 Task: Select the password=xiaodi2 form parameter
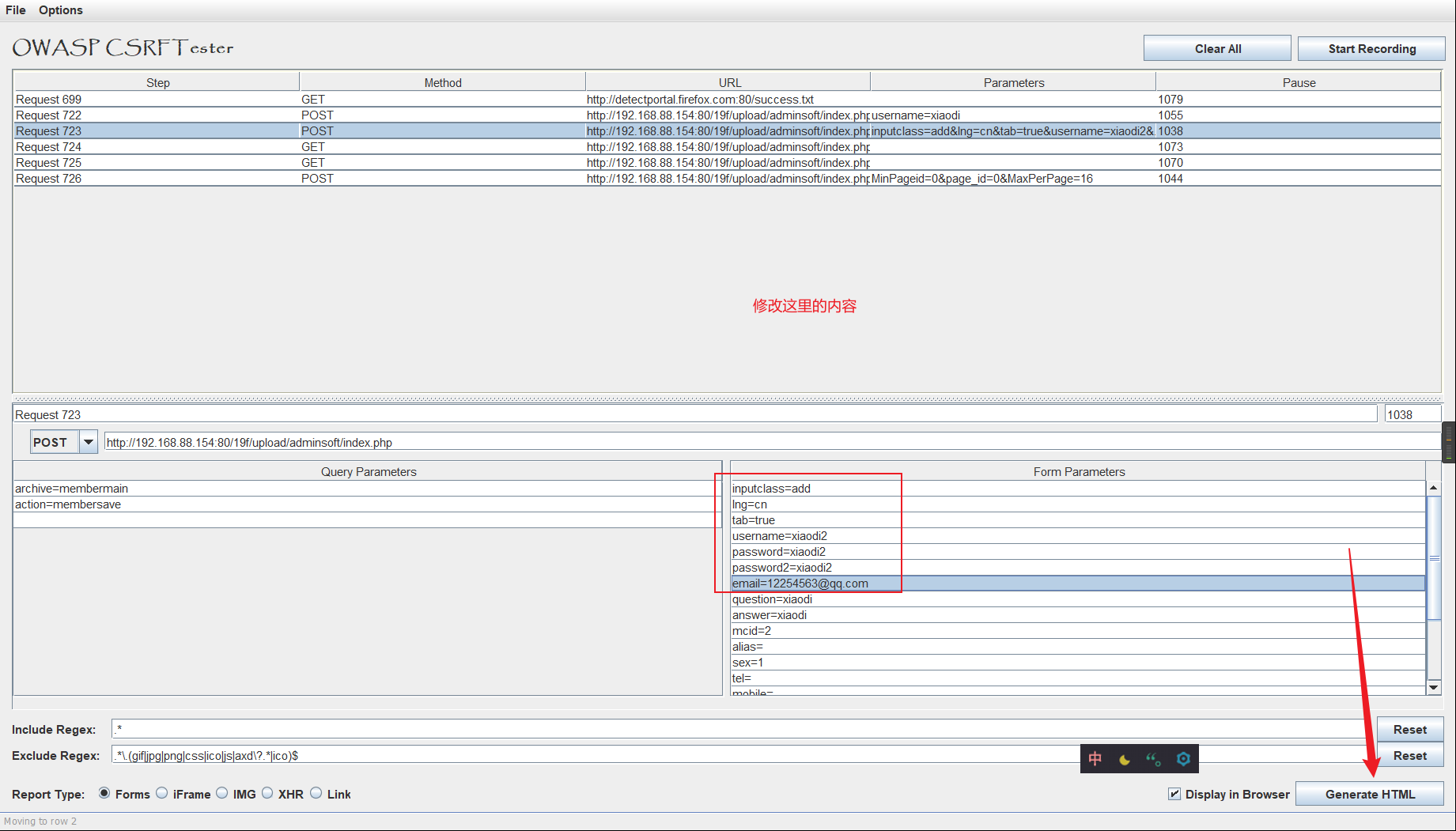click(1078, 551)
